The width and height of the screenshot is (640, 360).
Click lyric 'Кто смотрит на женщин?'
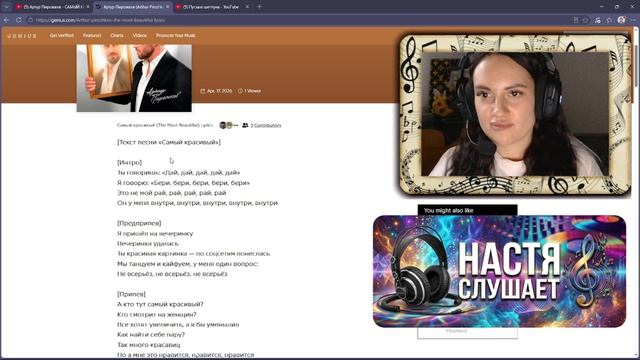[156, 315]
